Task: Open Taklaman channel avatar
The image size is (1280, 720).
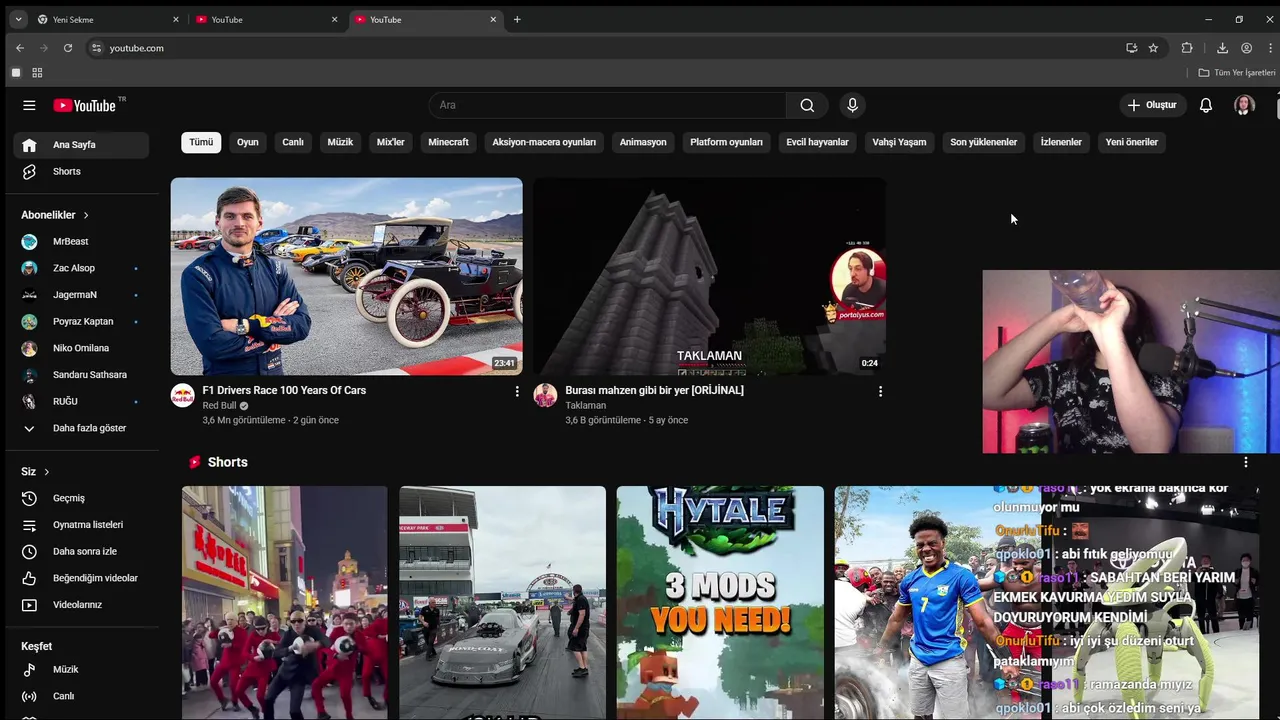Action: click(x=545, y=395)
